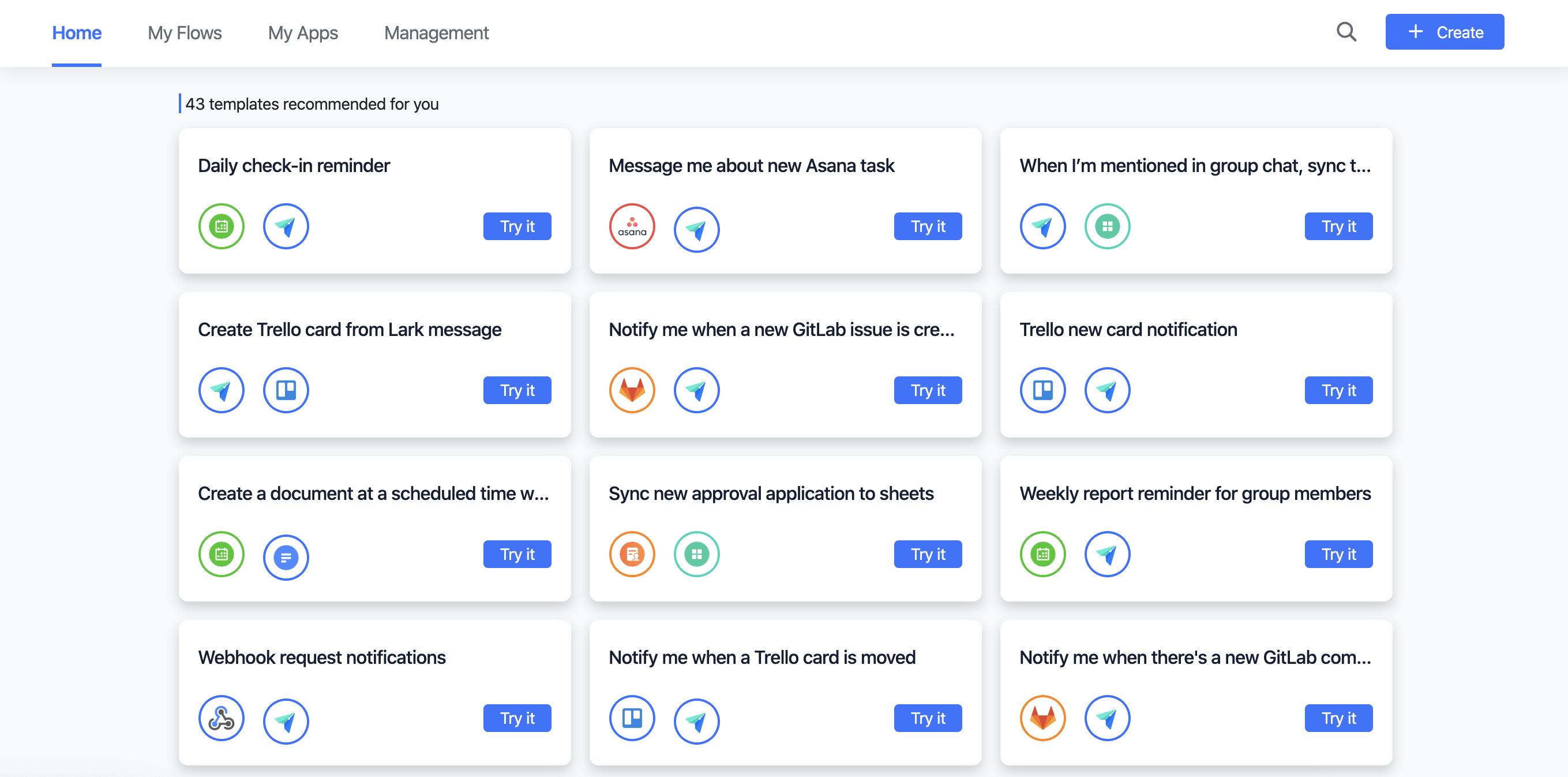Click the Sheets icon on Sync new approval card
The image size is (1568, 777).
pyautogui.click(x=696, y=554)
